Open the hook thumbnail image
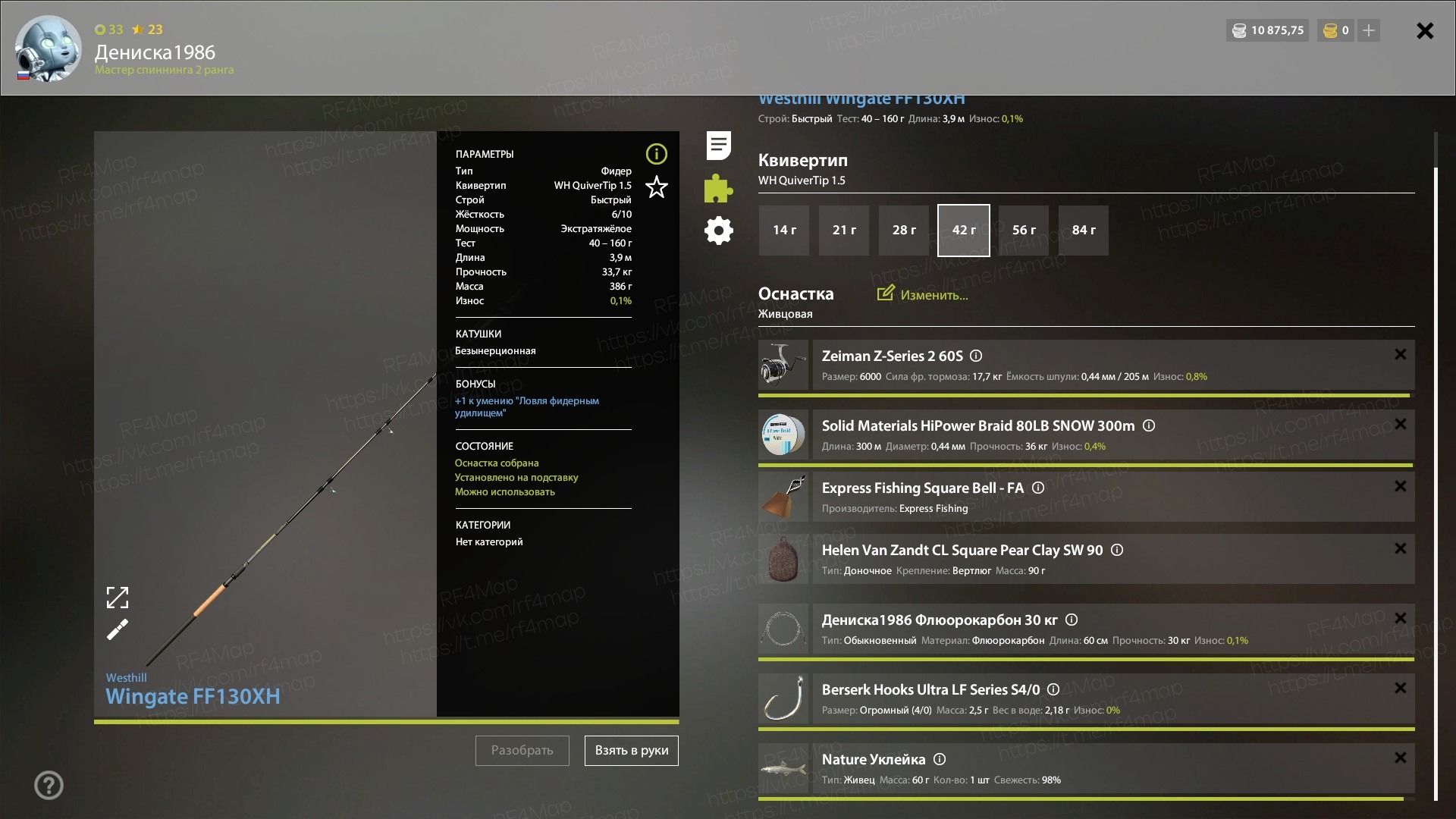This screenshot has height=819, width=1456. [783, 698]
